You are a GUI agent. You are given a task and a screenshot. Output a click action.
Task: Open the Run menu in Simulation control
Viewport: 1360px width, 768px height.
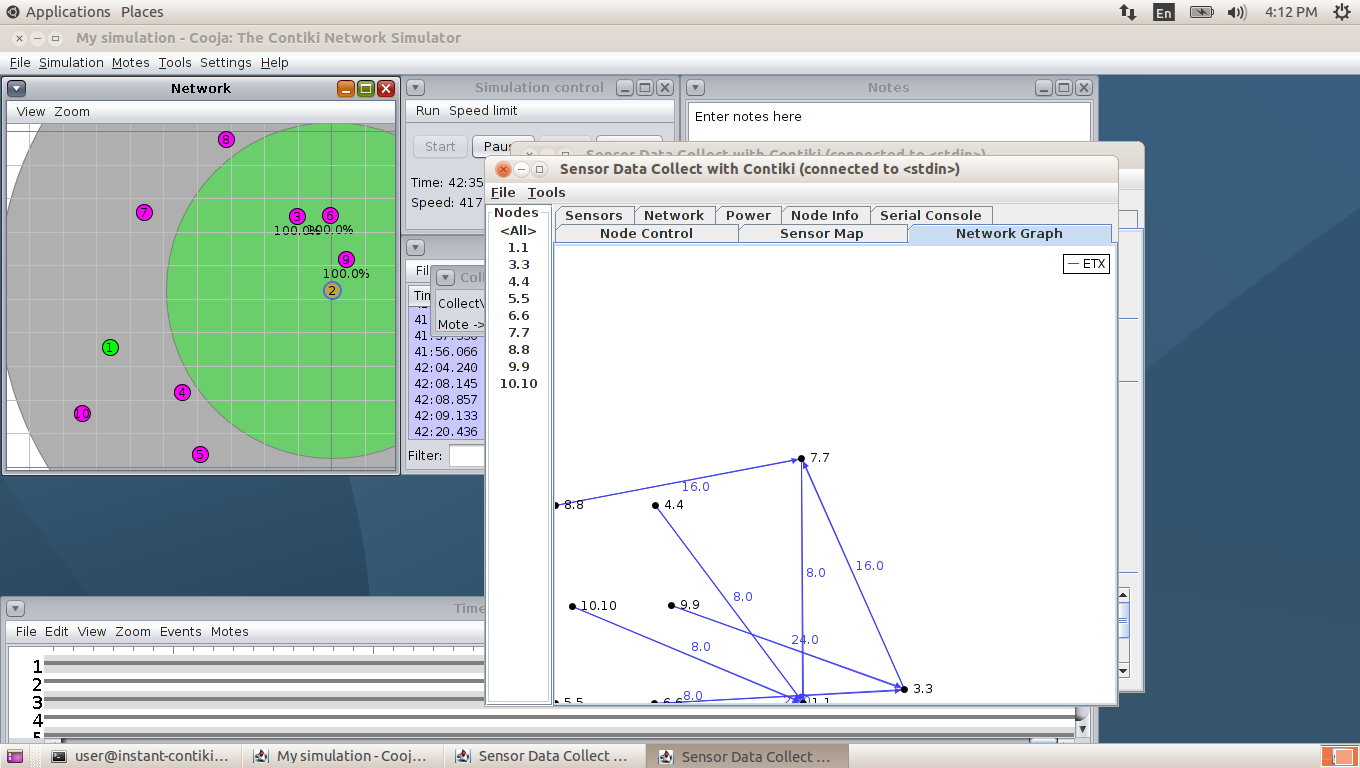click(x=427, y=111)
